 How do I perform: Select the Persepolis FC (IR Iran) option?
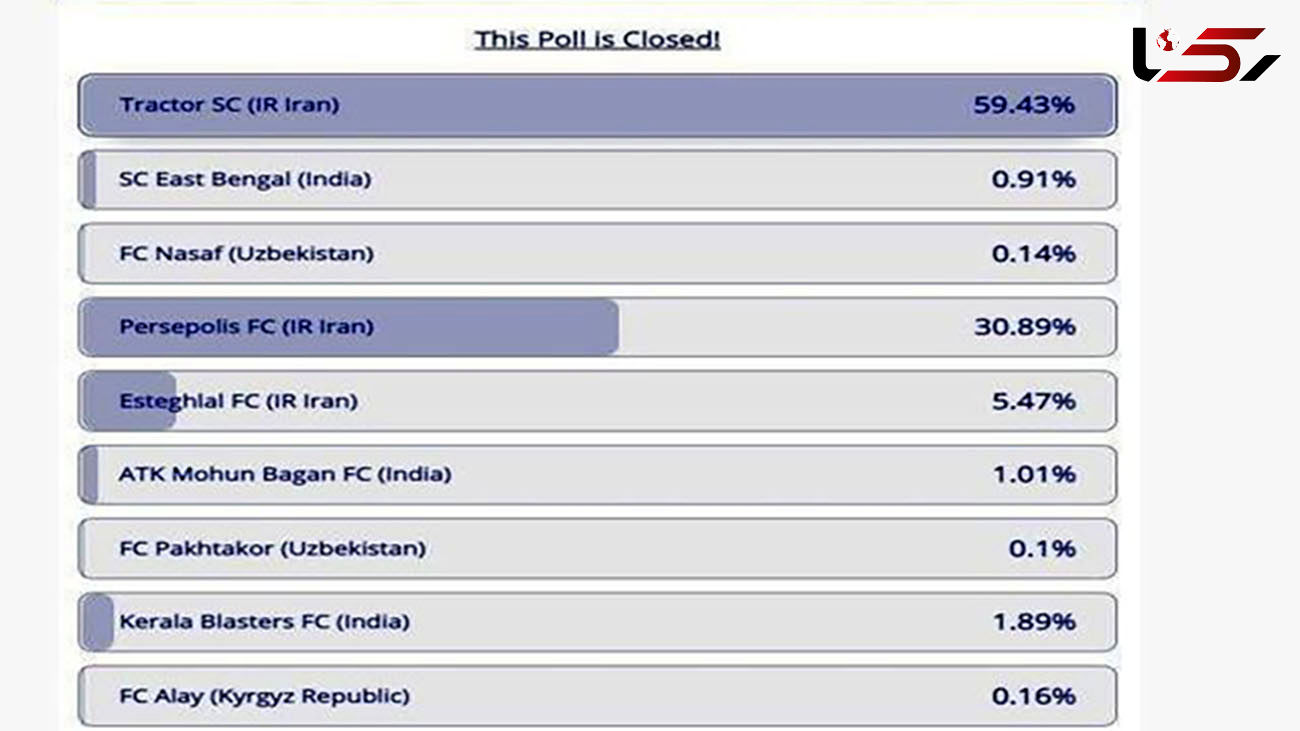pyautogui.click(x=597, y=327)
